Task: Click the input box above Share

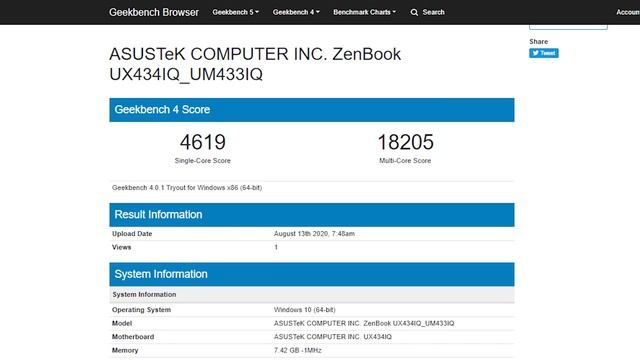Action: [x=568, y=26]
